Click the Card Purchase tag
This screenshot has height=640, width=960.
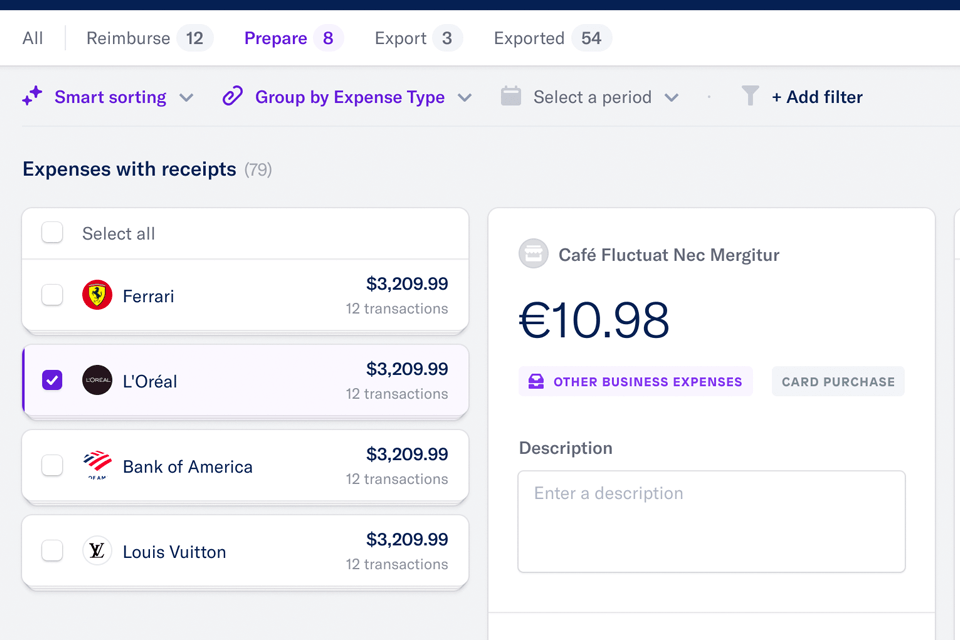click(838, 382)
